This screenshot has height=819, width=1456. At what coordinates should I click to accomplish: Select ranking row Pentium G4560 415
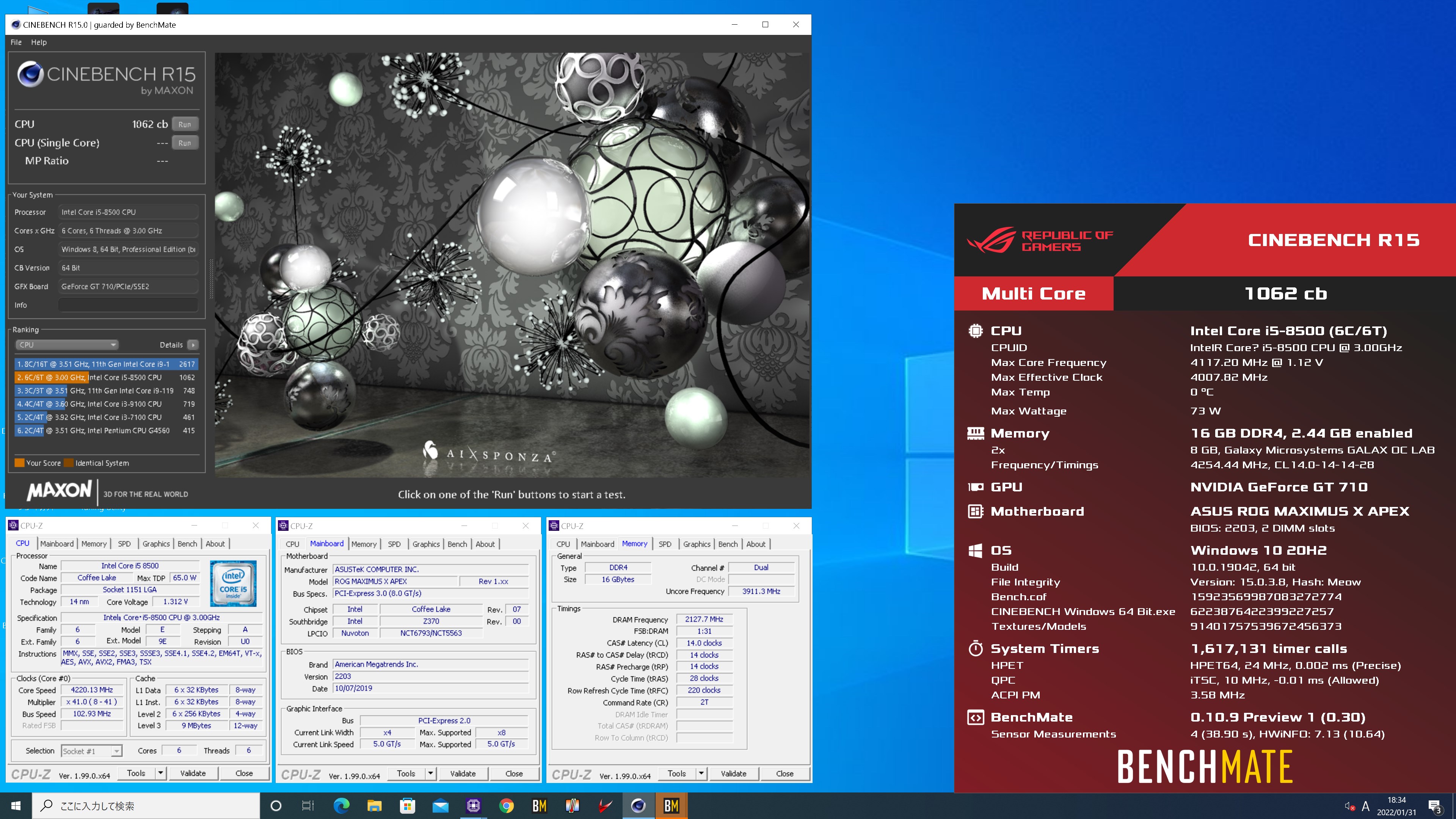106,431
